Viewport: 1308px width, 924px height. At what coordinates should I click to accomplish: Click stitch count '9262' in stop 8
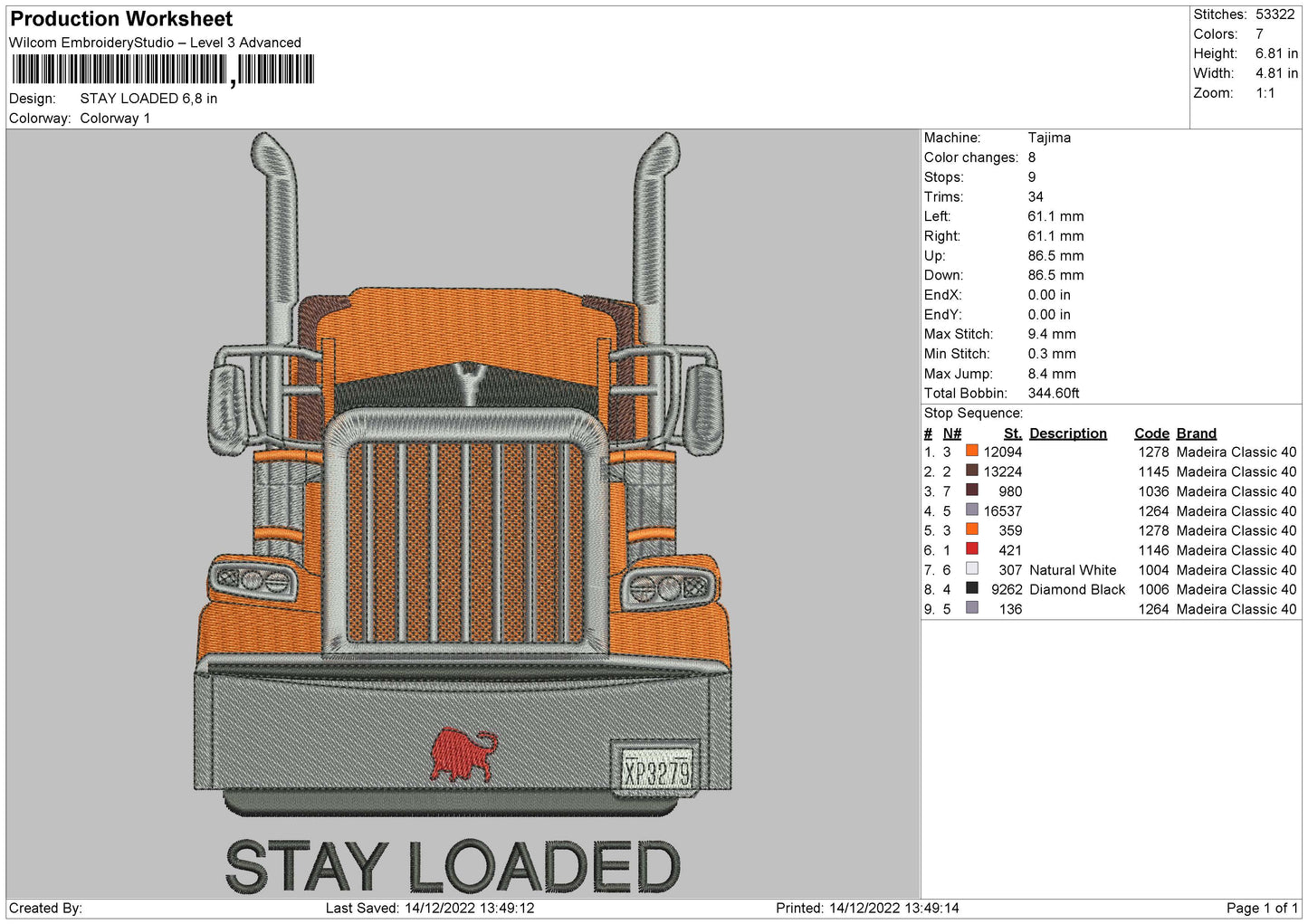(x=1007, y=589)
